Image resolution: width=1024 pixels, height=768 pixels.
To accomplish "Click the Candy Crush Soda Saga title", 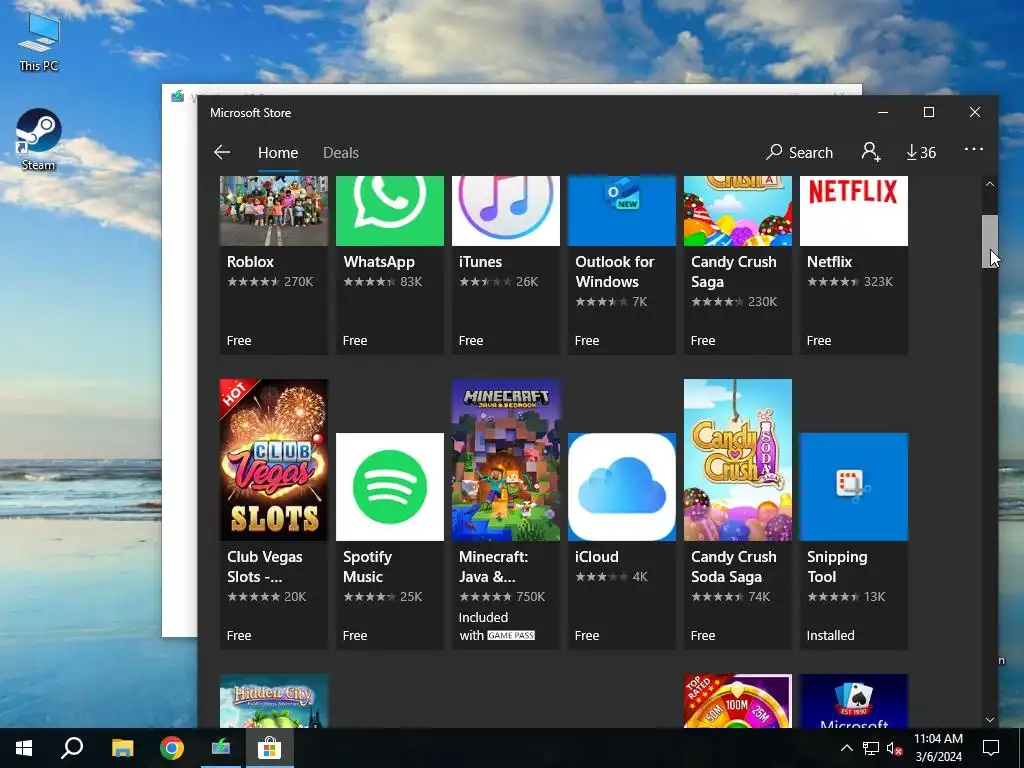I will point(733,567).
